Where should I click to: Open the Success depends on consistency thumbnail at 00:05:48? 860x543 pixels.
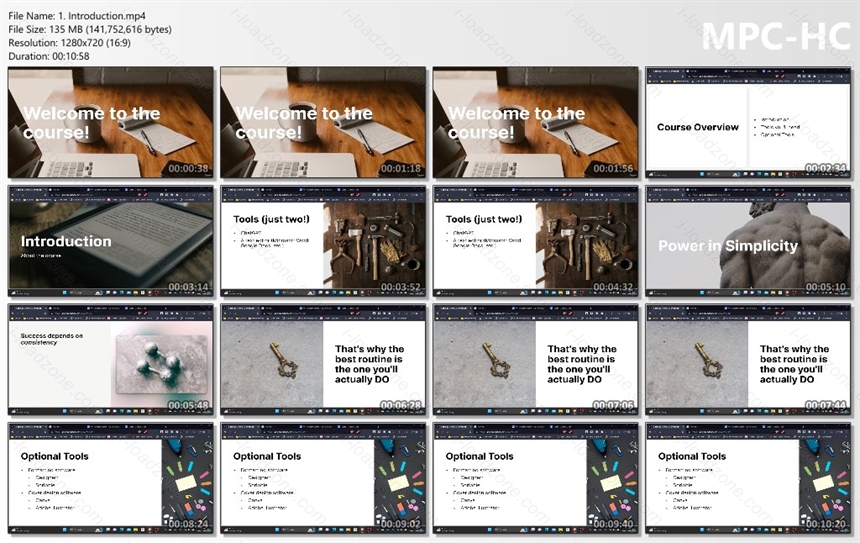[111, 360]
